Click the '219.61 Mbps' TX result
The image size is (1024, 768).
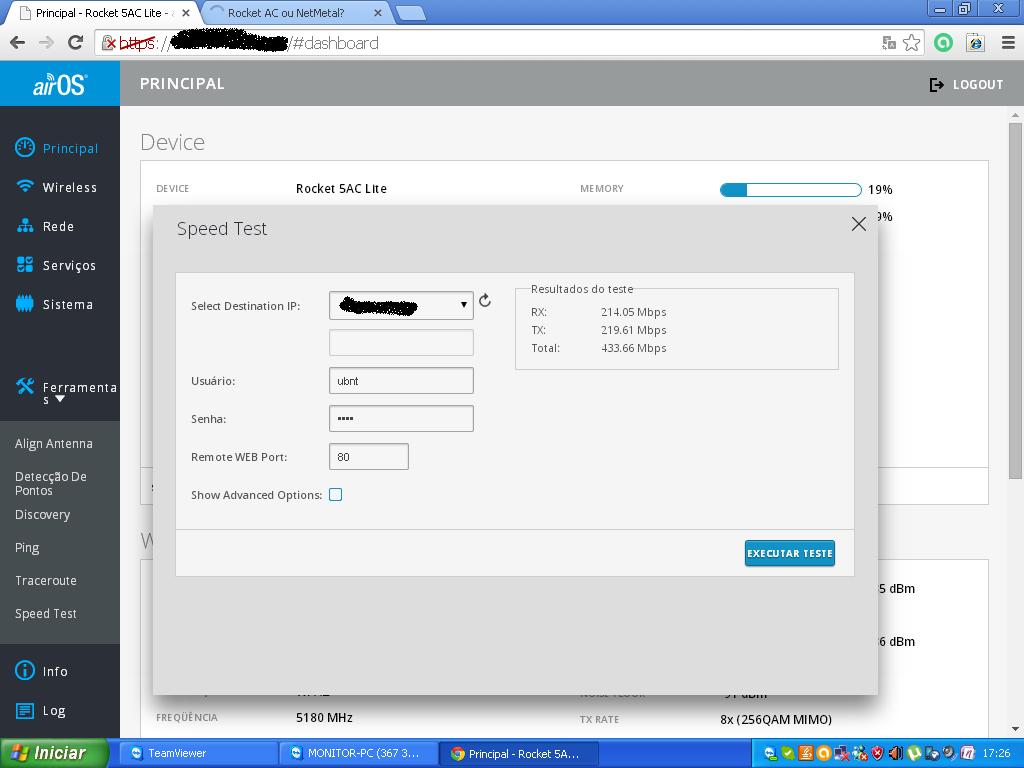(x=633, y=330)
